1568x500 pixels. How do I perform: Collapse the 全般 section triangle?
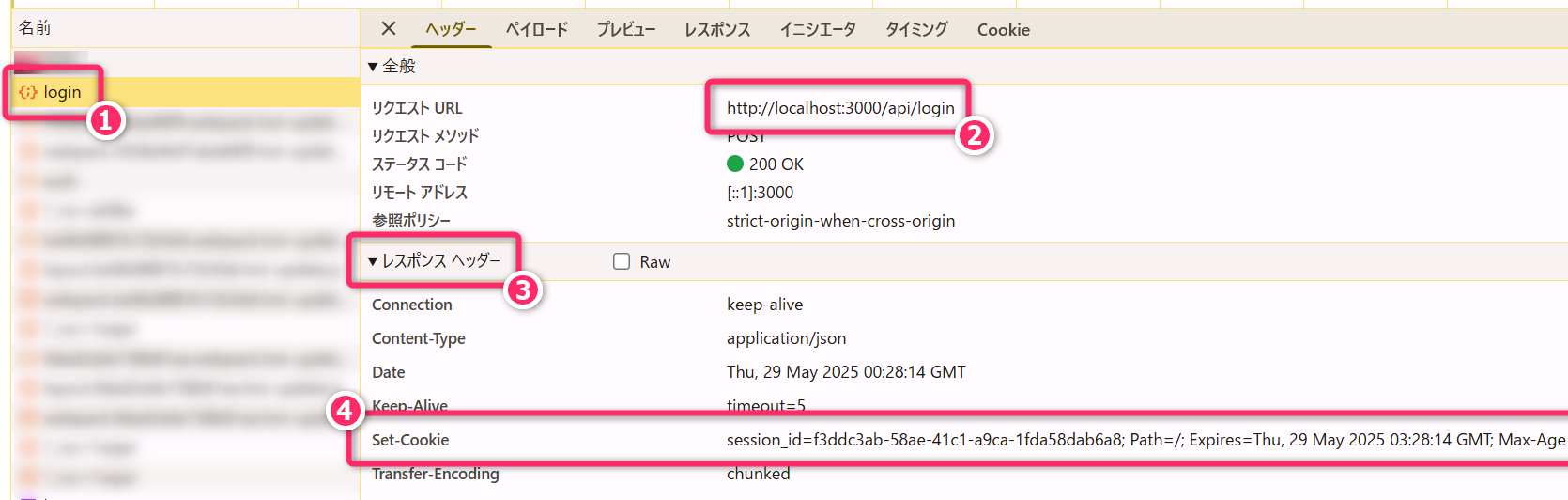[x=373, y=67]
